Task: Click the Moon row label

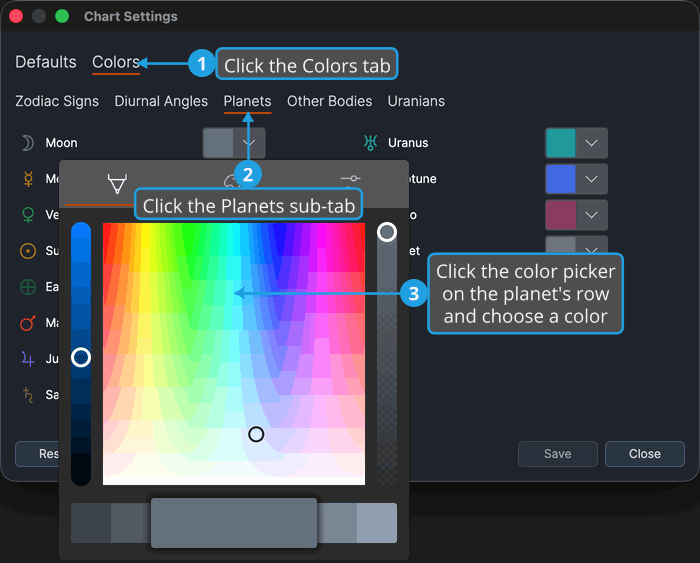Action: [x=62, y=143]
